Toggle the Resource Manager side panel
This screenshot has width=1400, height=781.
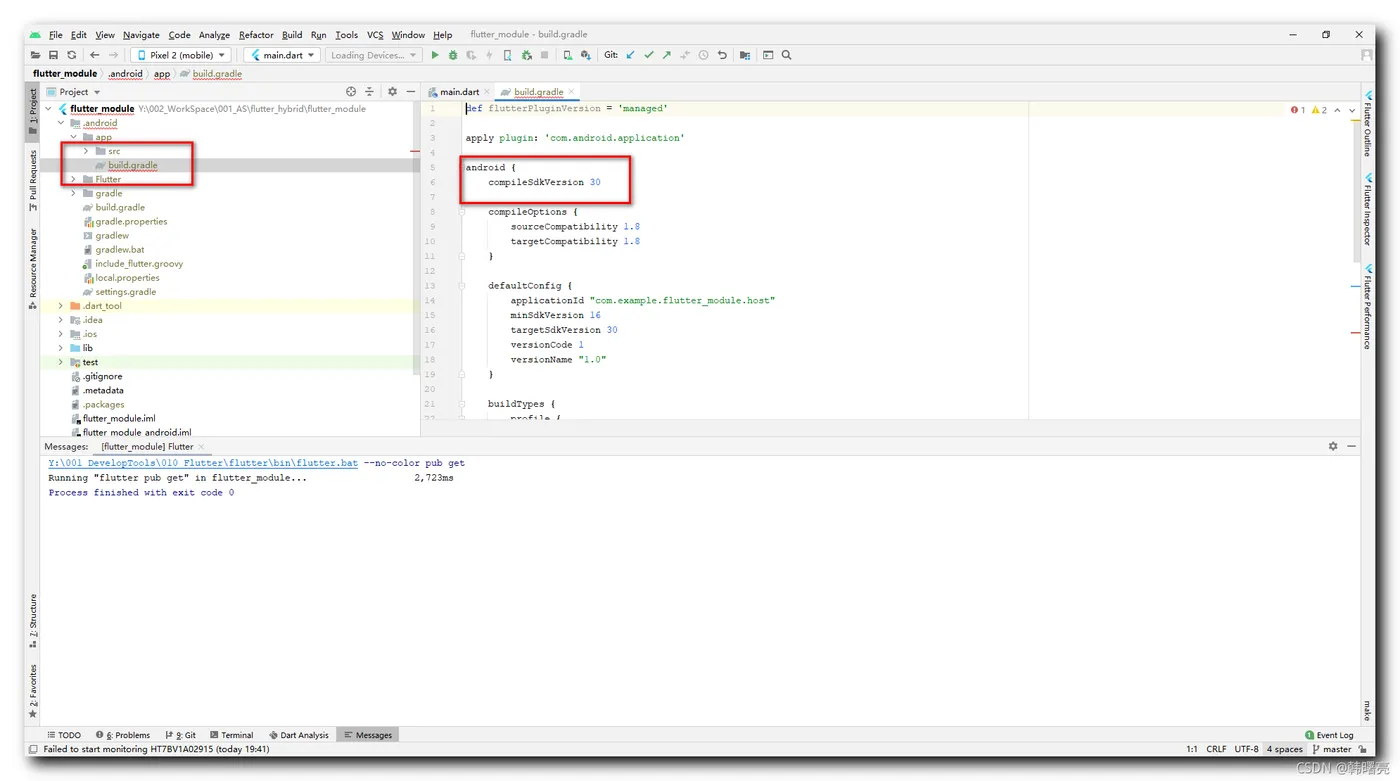[x=33, y=268]
